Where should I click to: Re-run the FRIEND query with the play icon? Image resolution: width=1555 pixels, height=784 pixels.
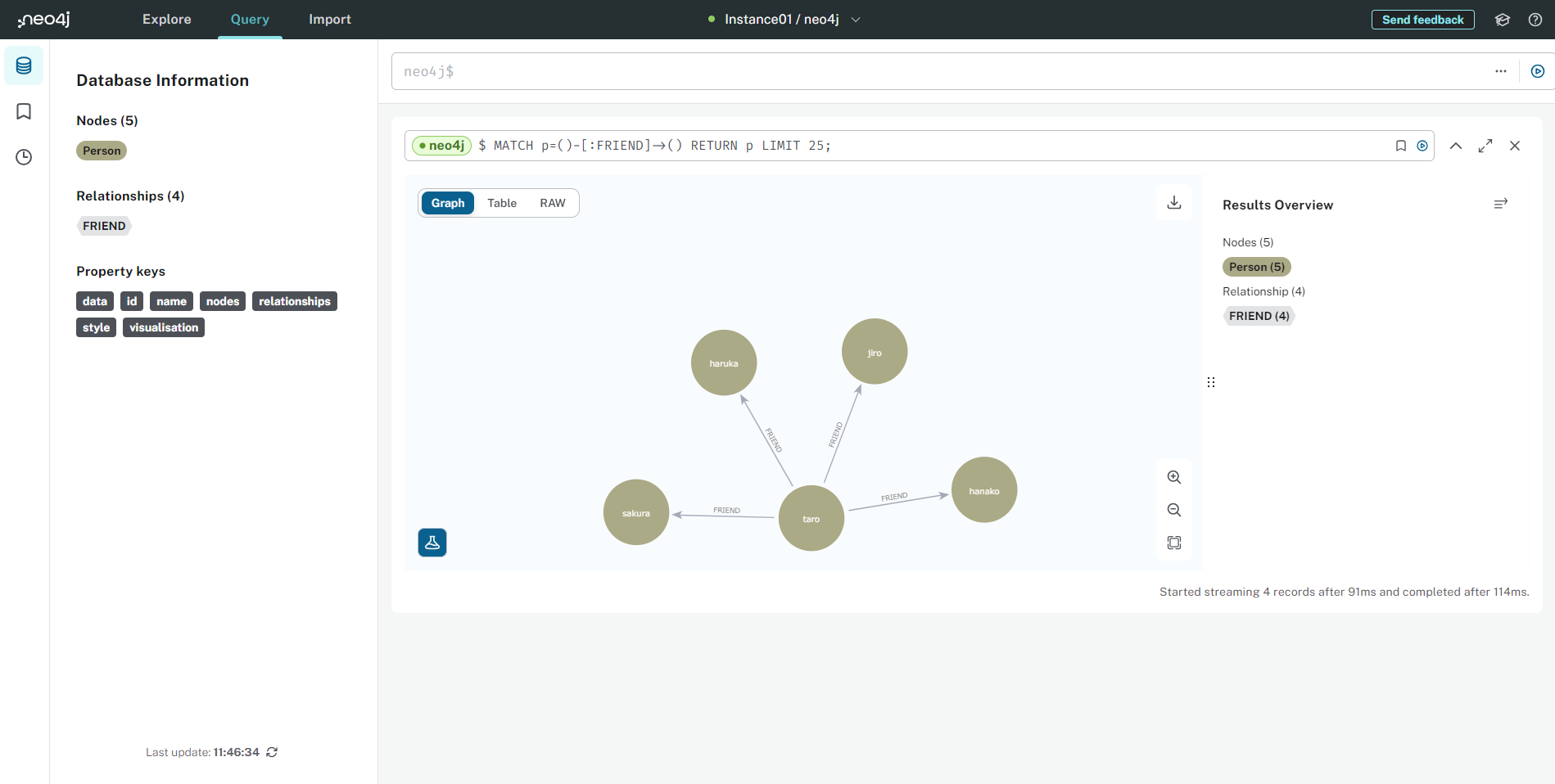pyautogui.click(x=1422, y=145)
